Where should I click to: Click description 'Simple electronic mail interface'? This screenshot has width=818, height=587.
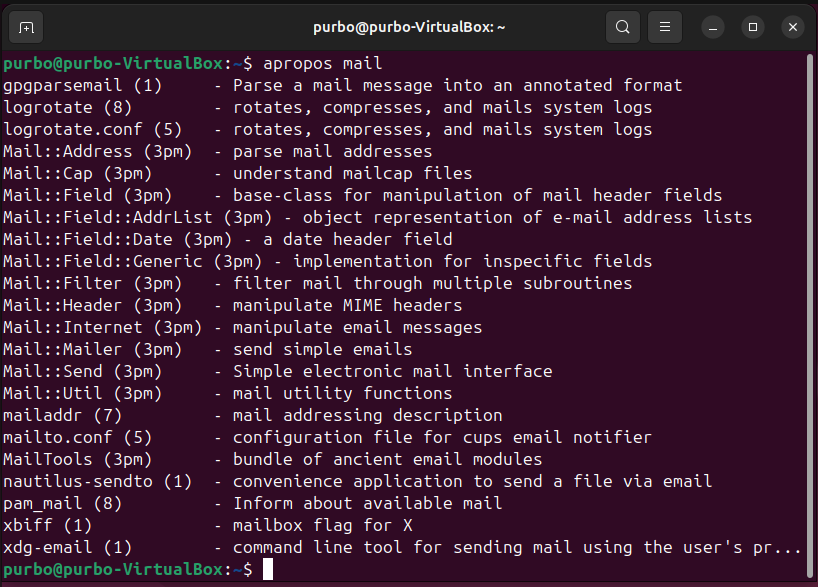click(x=392, y=371)
